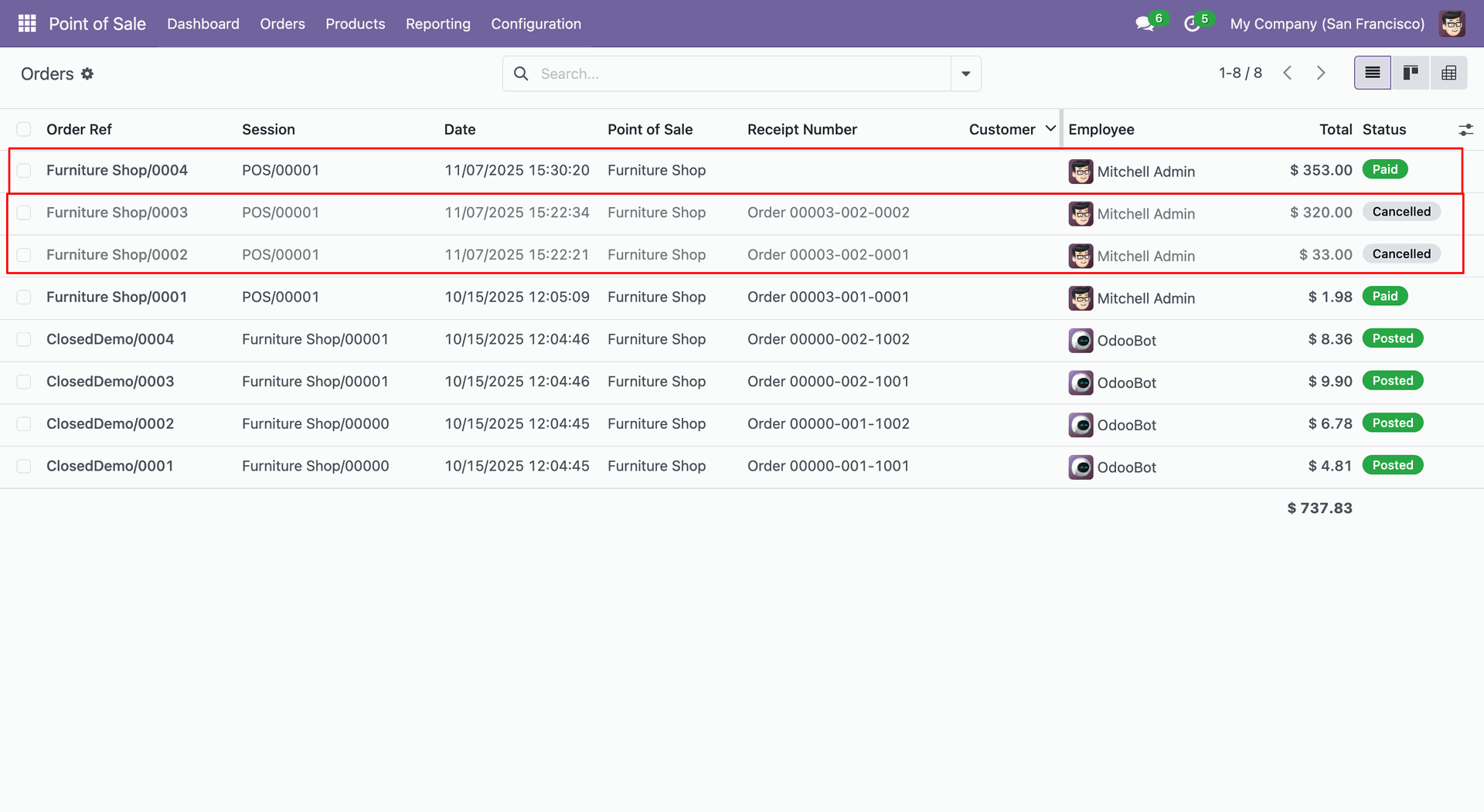Viewport: 1484px width, 812px height.
Task: Check the ClosedDemo/0001 order checkbox
Action: click(24, 467)
